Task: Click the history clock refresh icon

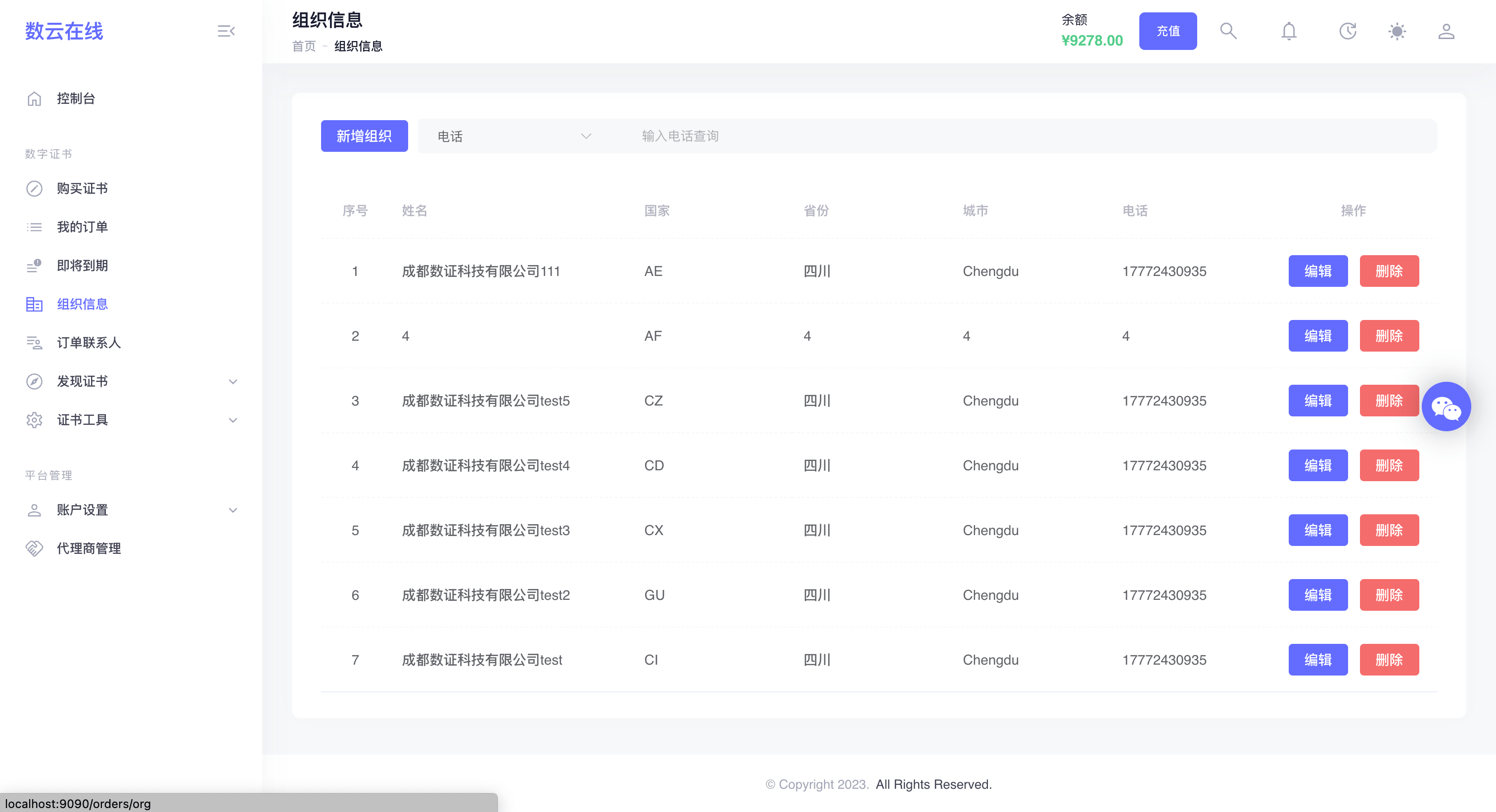Action: (1347, 31)
